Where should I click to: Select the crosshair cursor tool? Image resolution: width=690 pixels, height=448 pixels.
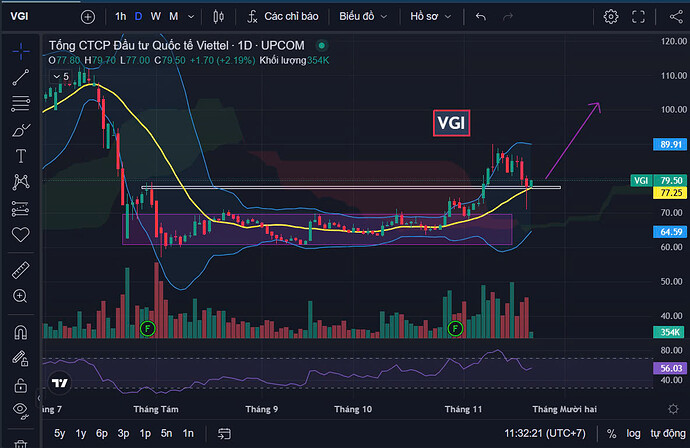point(21,51)
